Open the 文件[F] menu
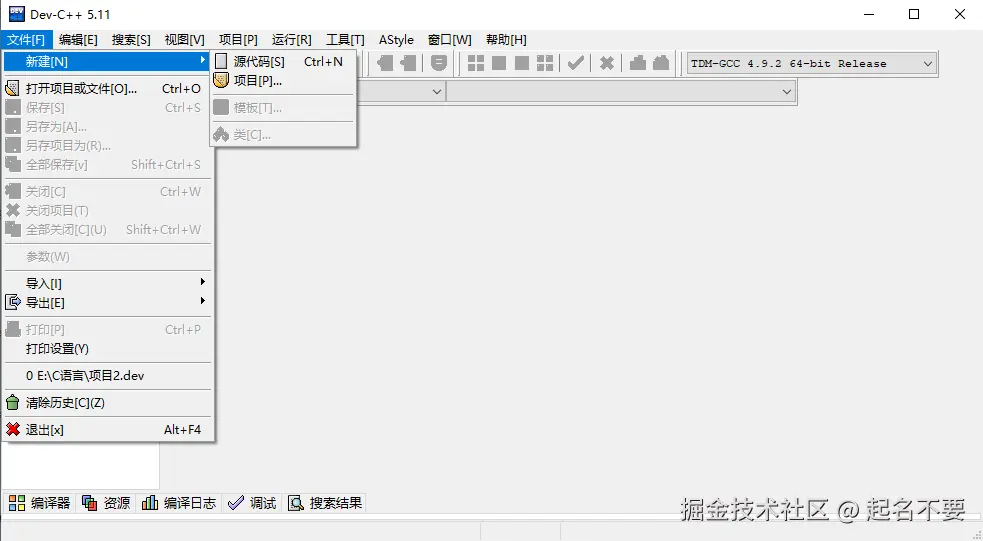This screenshot has width=983, height=541. pos(26,39)
